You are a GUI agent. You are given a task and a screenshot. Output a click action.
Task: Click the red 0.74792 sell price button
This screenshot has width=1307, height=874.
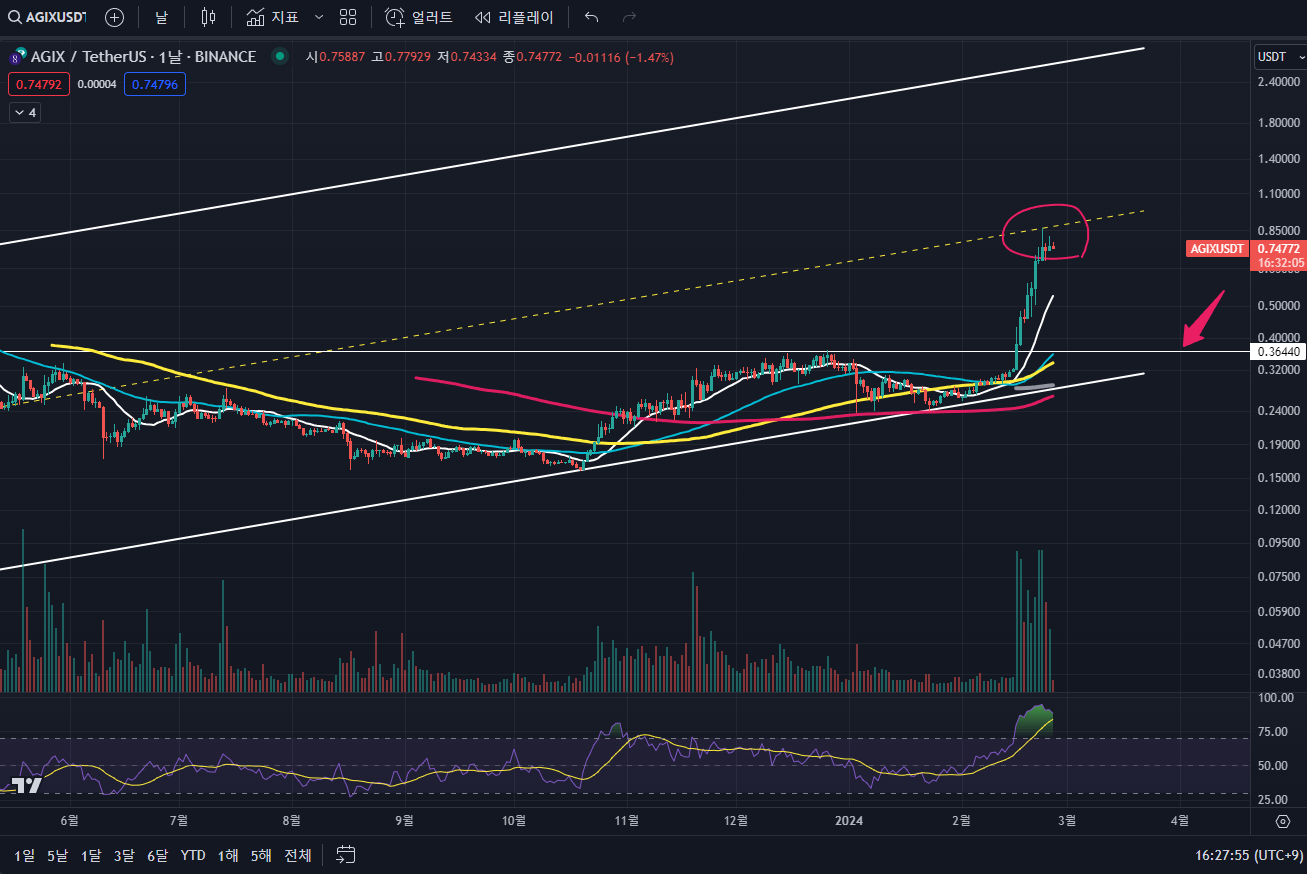40,85
